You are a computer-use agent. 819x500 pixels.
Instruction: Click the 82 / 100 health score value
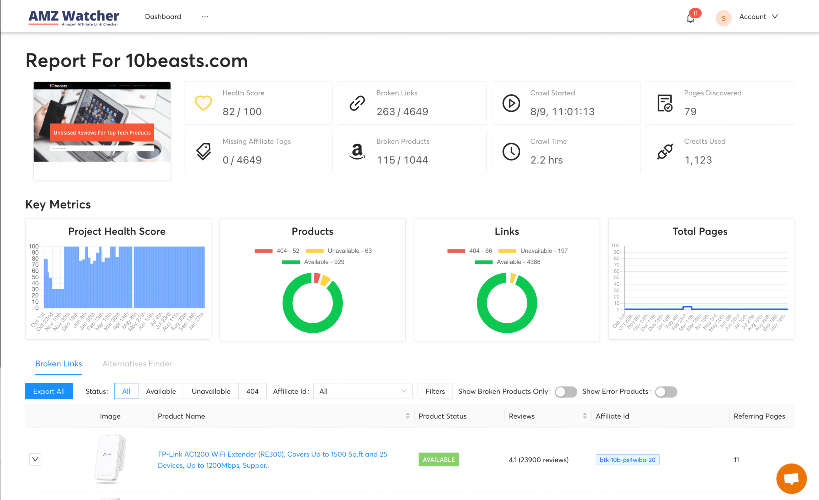pos(242,111)
